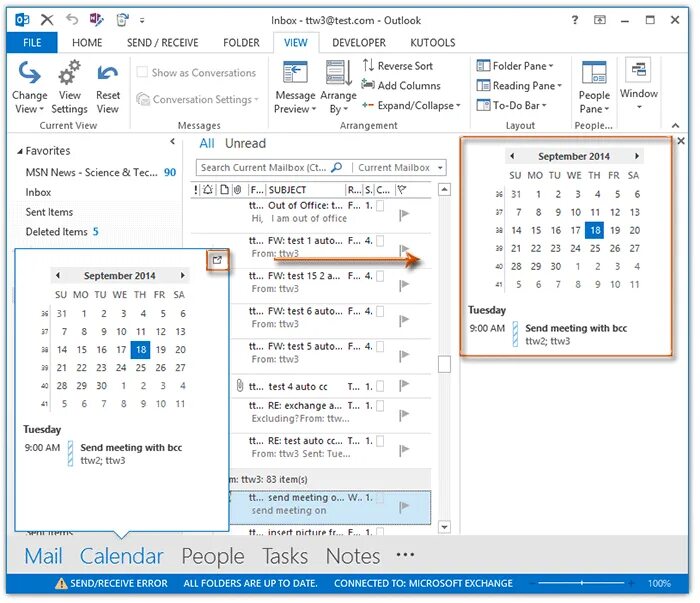Click the Reset View icon

point(108,73)
